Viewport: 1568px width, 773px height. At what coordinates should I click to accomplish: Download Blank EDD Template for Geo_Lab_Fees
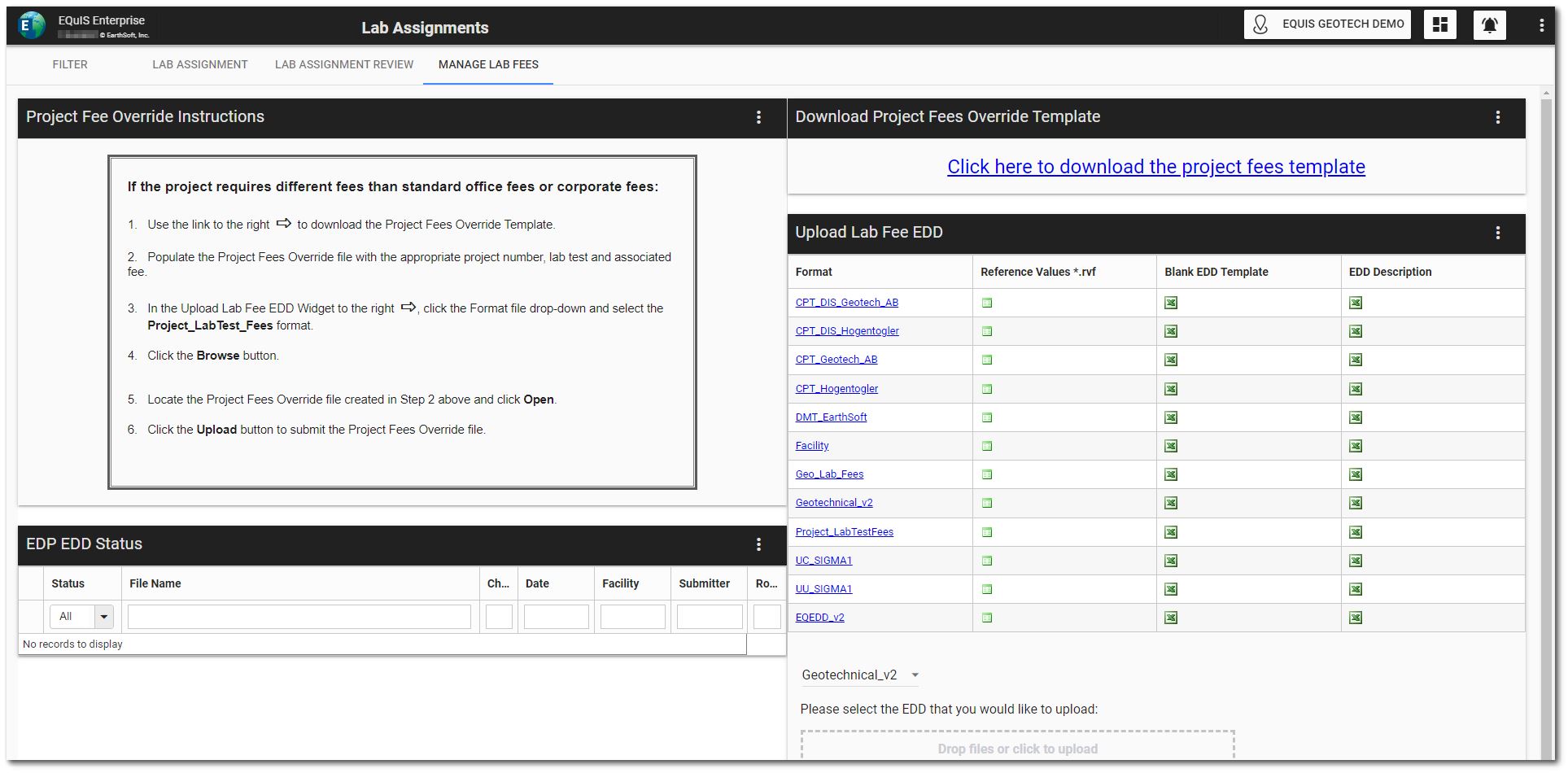pyautogui.click(x=1171, y=474)
